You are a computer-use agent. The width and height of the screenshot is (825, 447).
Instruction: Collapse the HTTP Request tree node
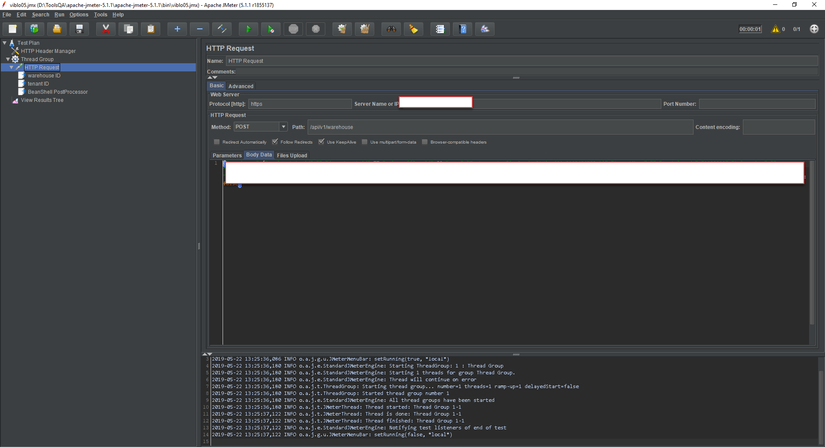[12, 67]
